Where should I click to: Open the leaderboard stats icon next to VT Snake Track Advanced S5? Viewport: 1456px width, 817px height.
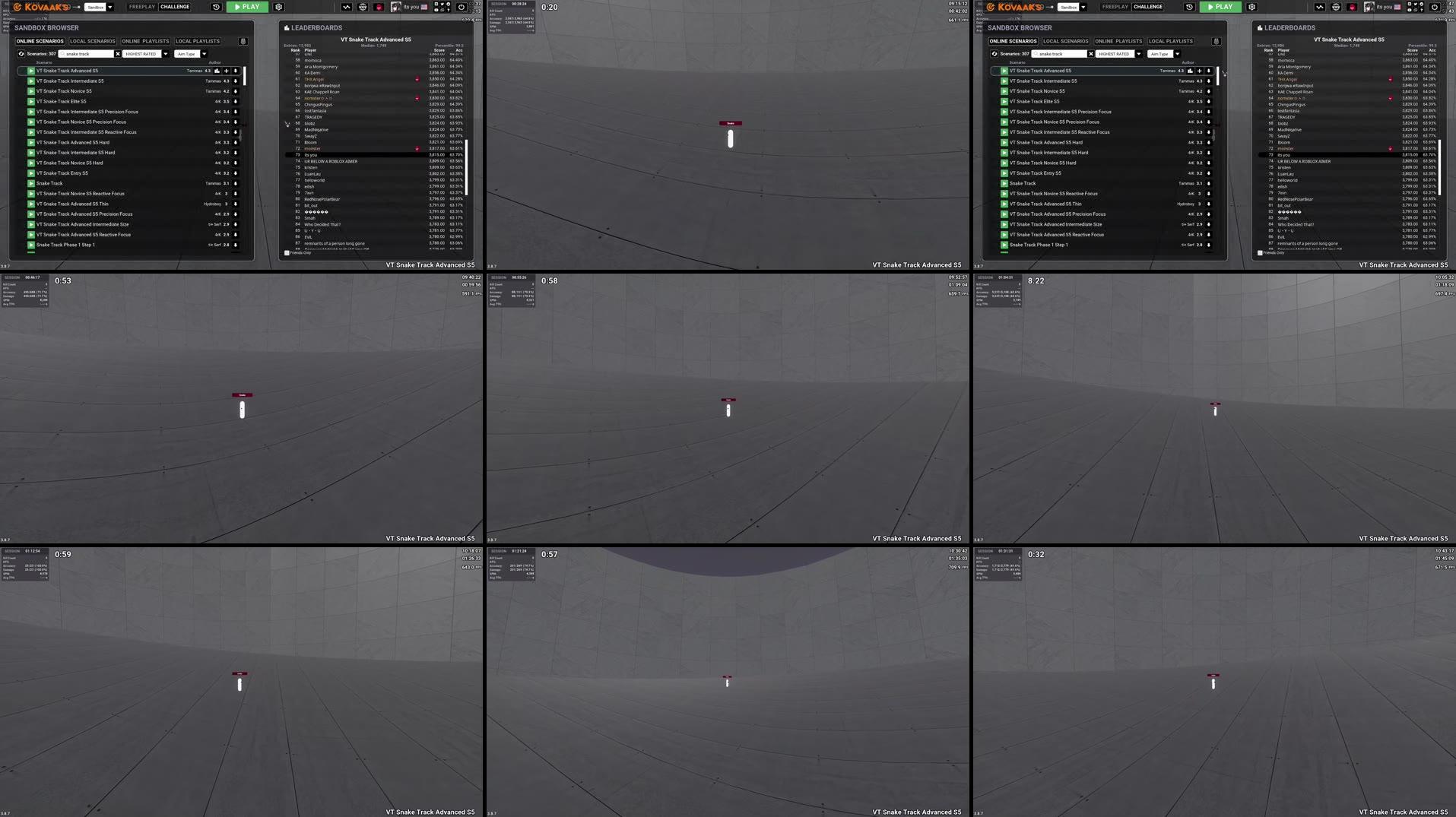click(x=217, y=71)
